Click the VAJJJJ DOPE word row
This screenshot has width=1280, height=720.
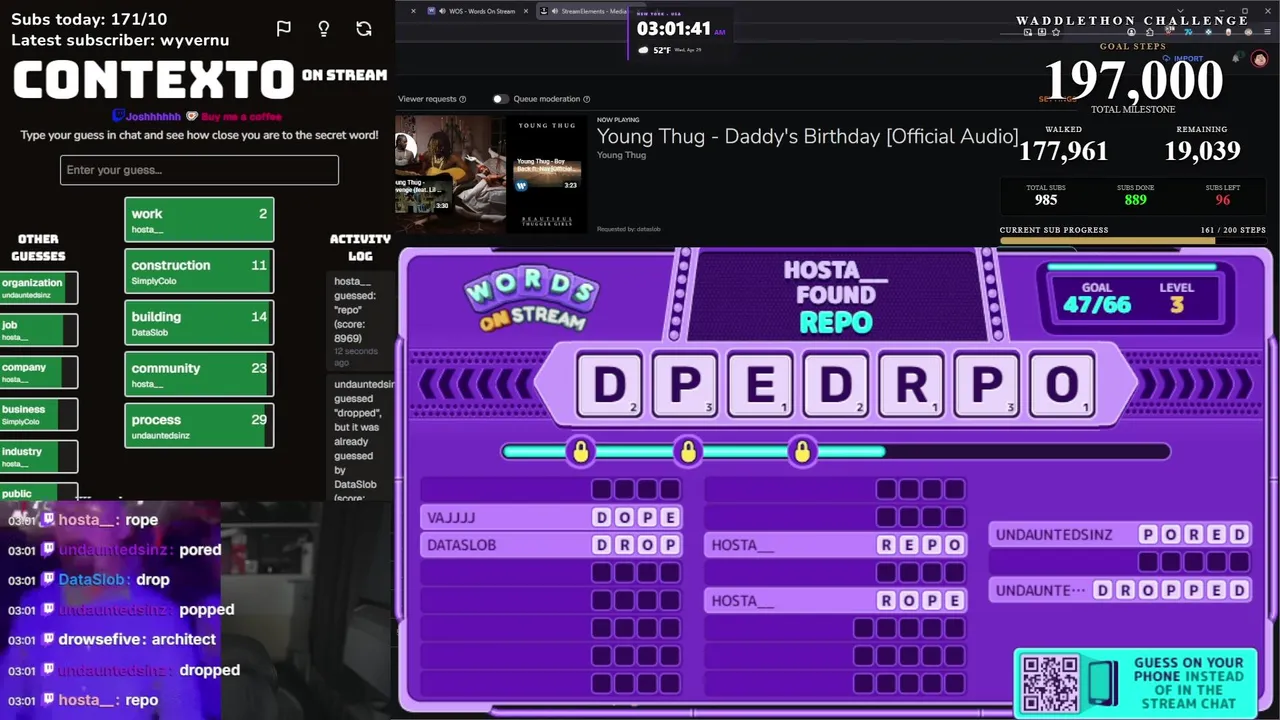point(552,517)
